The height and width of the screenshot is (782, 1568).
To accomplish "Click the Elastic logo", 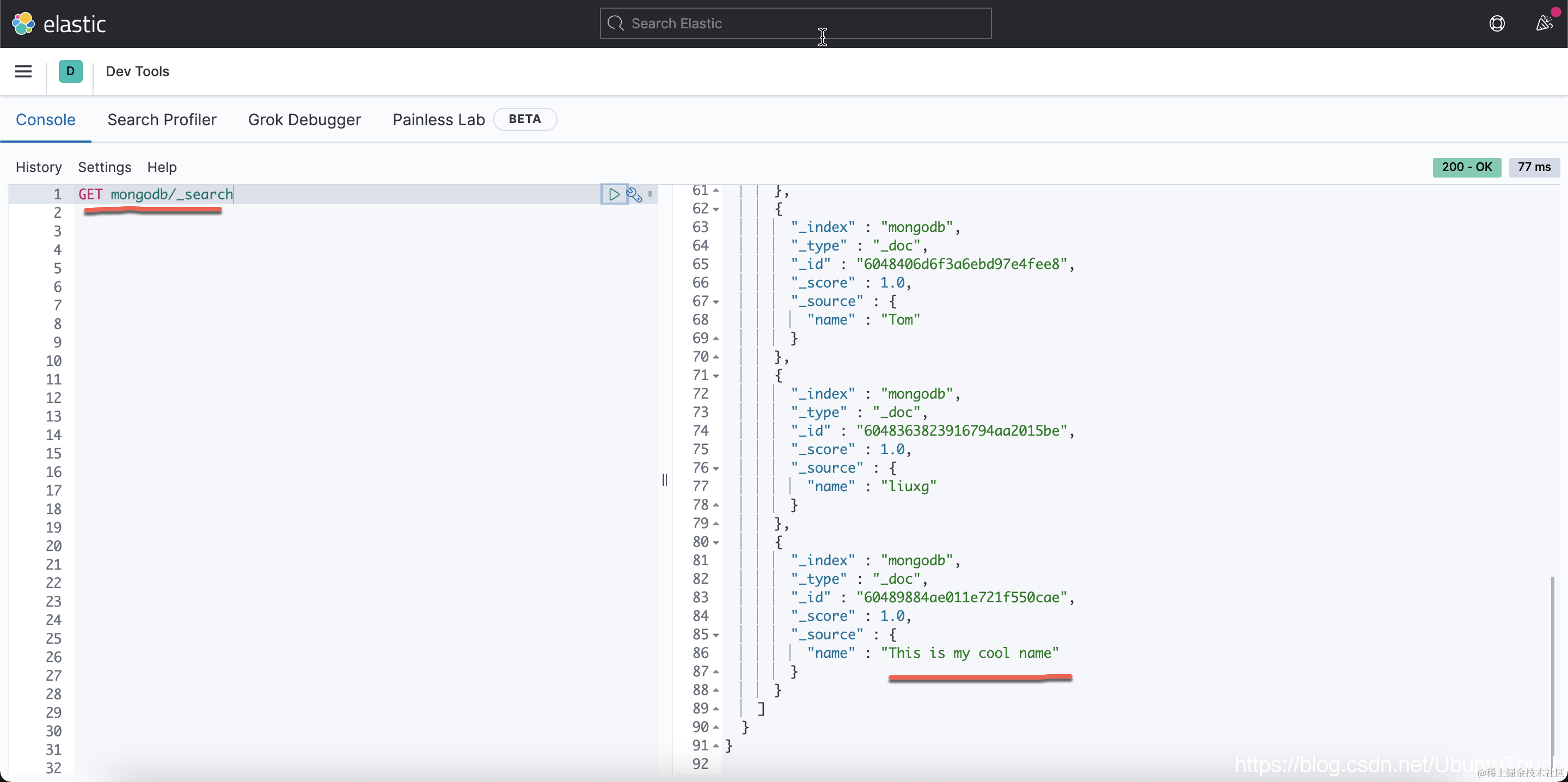I will pos(58,24).
